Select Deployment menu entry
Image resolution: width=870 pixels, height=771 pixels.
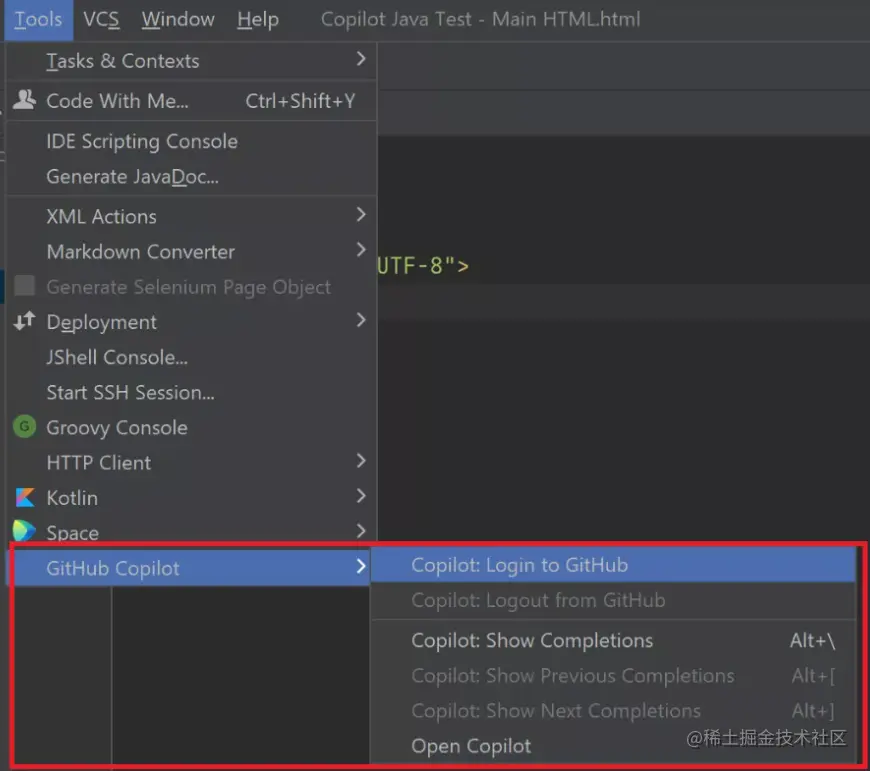pyautogui.click(x=191, y=322)
